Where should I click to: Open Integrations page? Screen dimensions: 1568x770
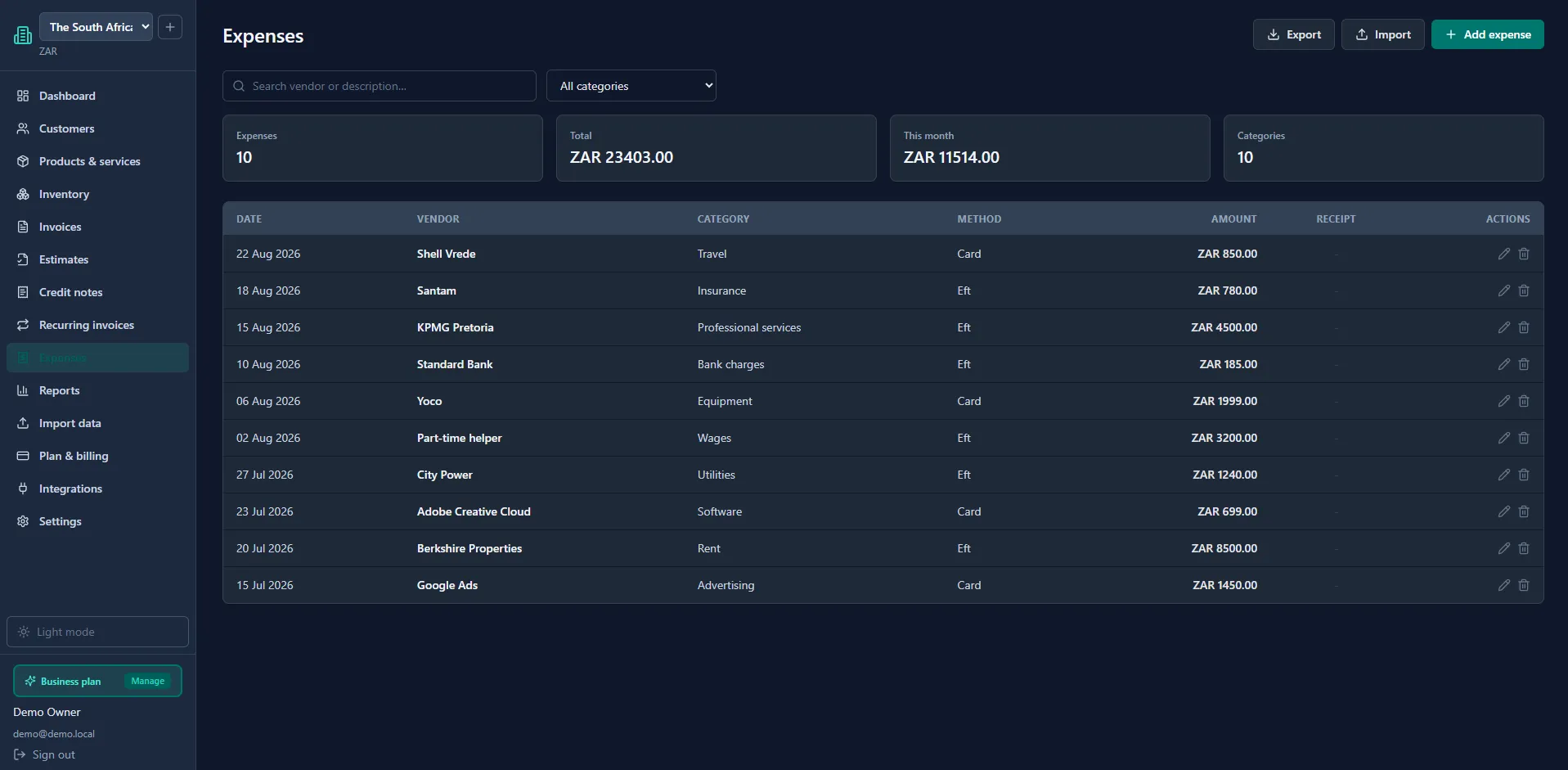(x=97, y=489)
